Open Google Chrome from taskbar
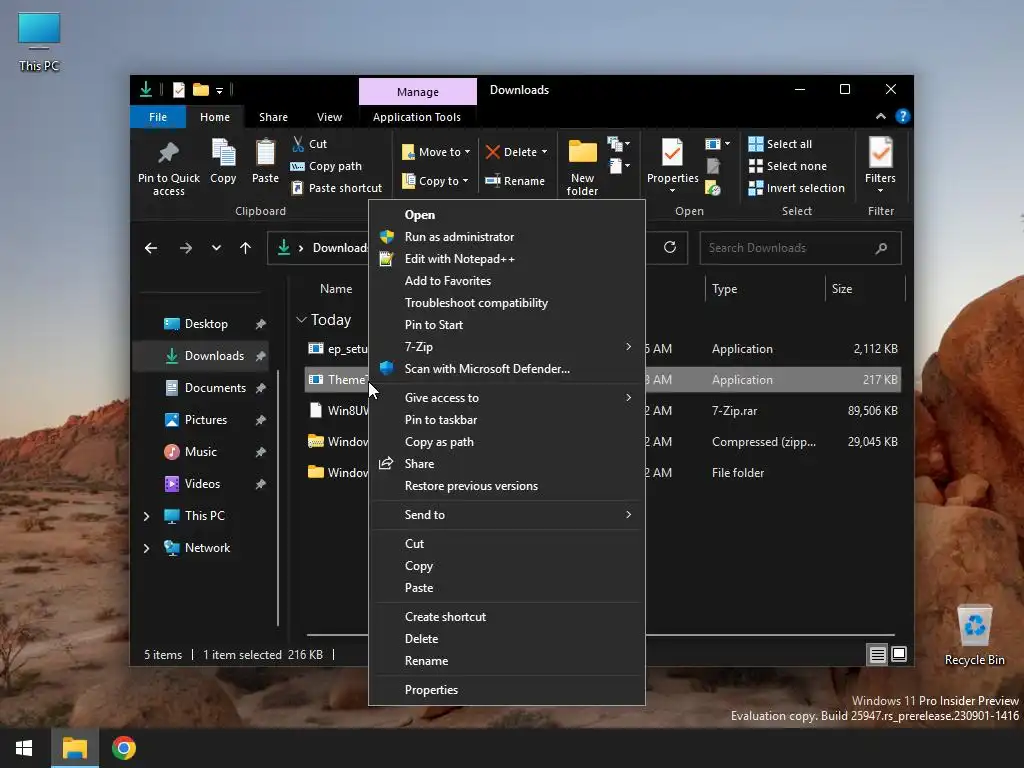This screenshot has height=768, width=1024. click(124, 748)
